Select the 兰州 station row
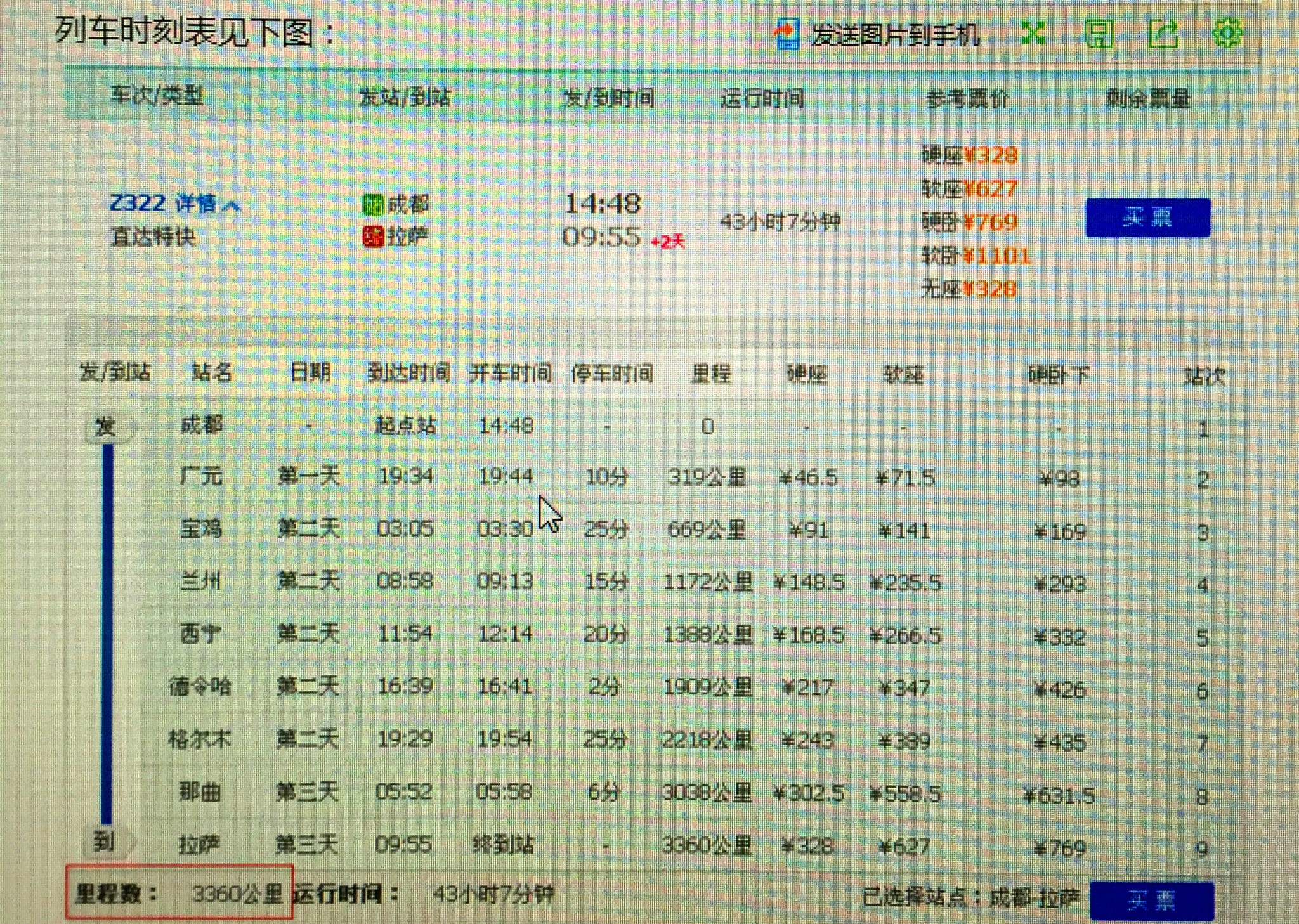1299x924 pixels. tap(200, 580)
